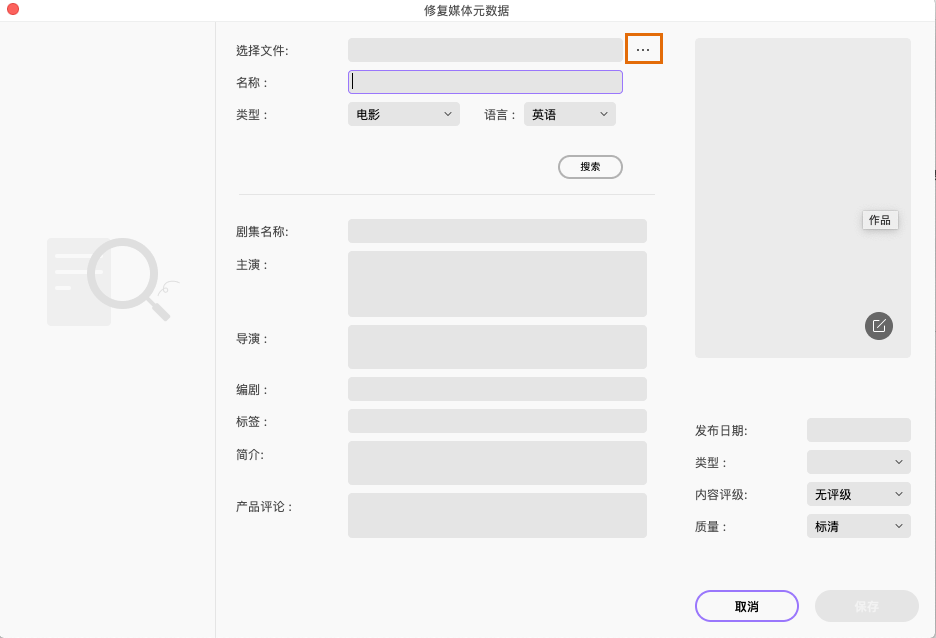Open the 内容评级 dropdown showing 无评级

[858, 494]
